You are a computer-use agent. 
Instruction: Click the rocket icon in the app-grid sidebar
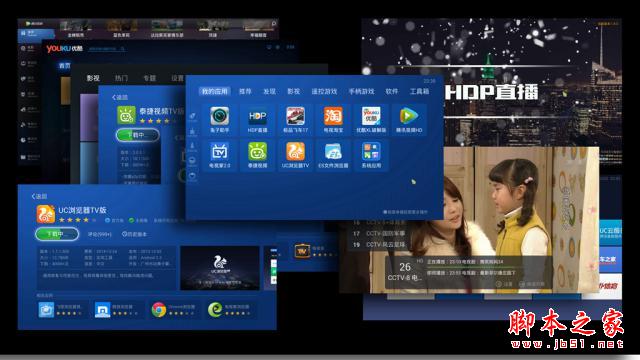pyautogui.click(x=192, y=117)
